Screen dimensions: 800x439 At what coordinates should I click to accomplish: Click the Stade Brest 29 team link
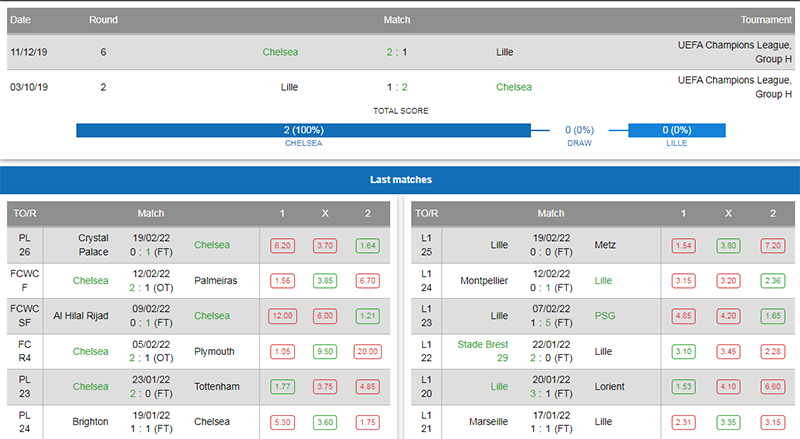483,351
